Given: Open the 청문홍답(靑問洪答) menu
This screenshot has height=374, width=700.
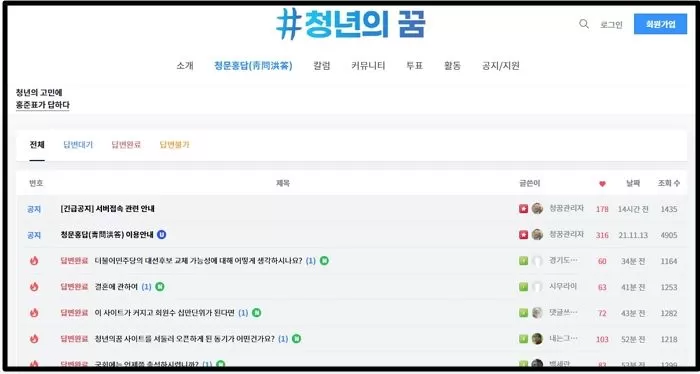Looking at the screenshot, I should pyautogui.click(x=253, y=66).
